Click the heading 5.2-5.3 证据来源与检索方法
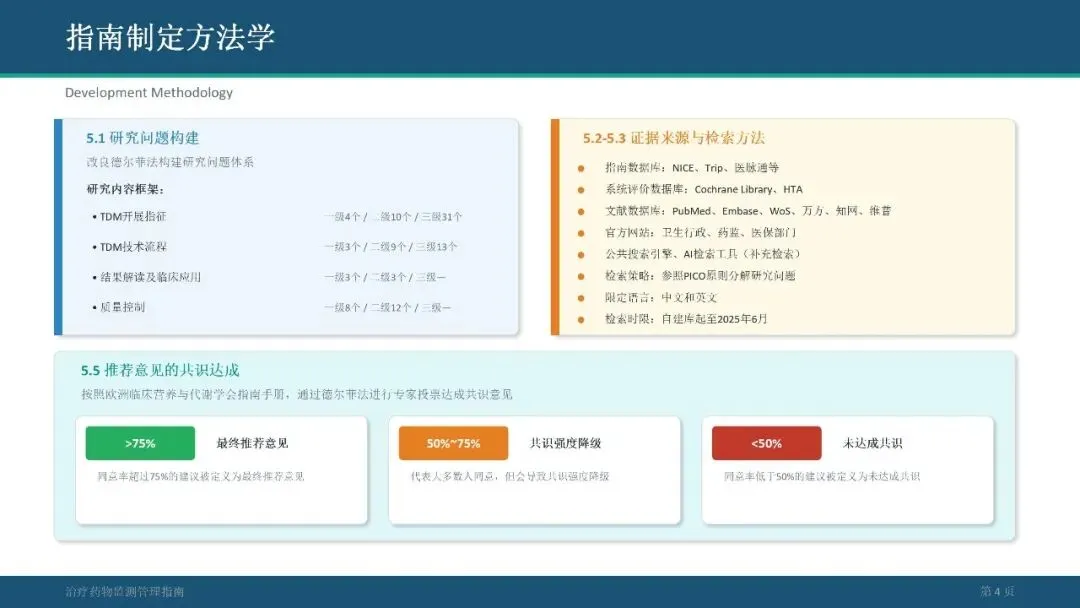1080x608 pixels. click(x=674, y=138)
